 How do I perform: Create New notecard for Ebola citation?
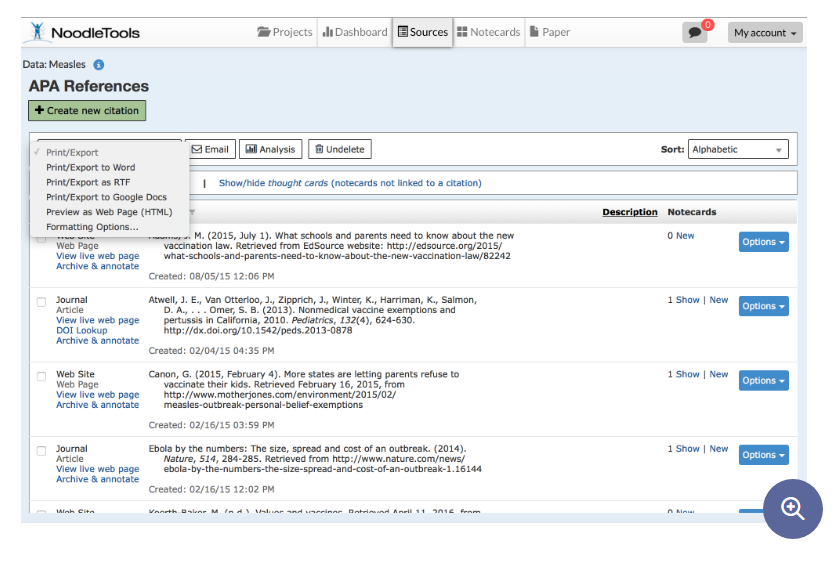[719, 448]
